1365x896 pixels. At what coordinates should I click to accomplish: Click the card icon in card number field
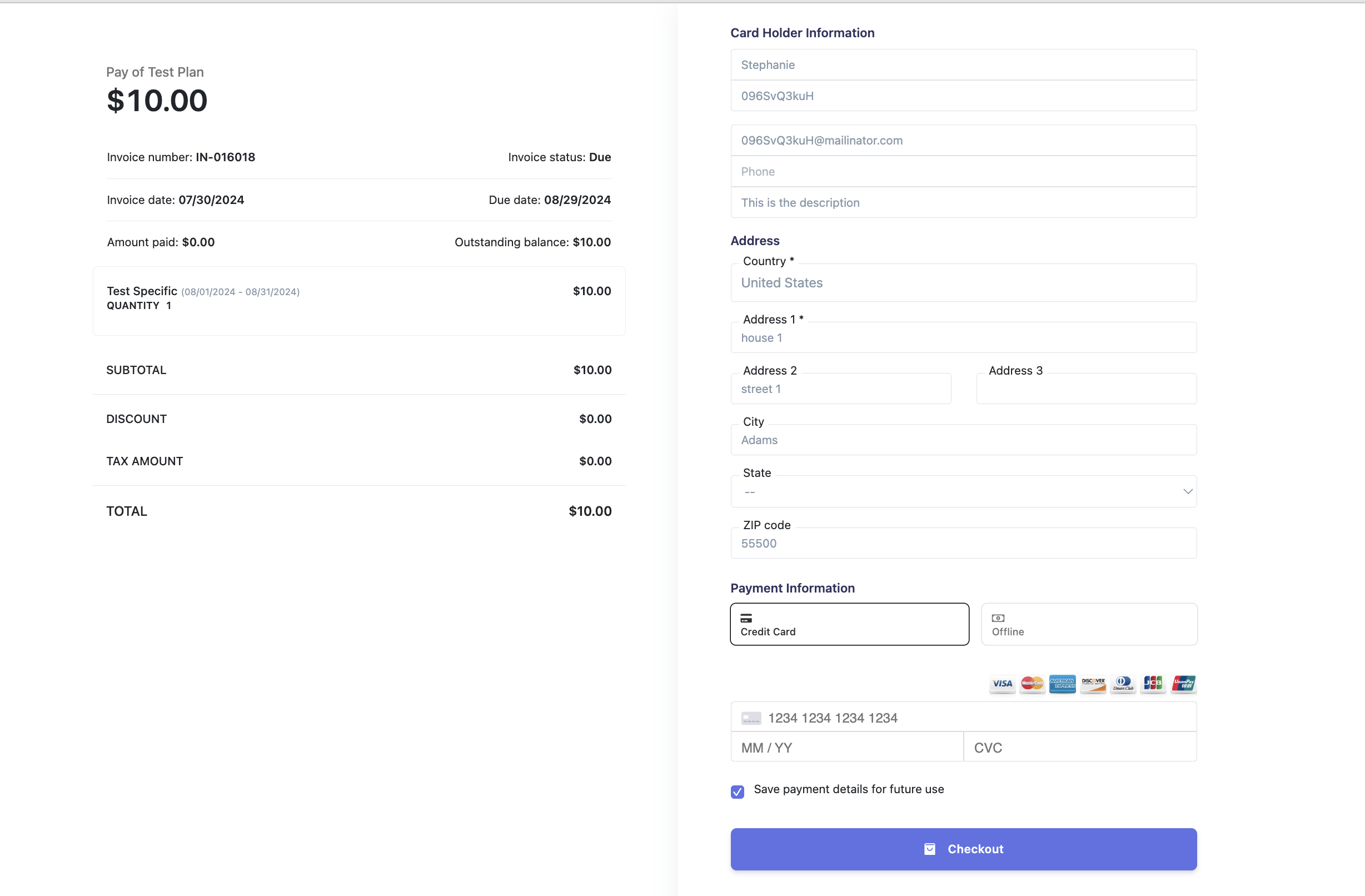[x=751, y=718]
